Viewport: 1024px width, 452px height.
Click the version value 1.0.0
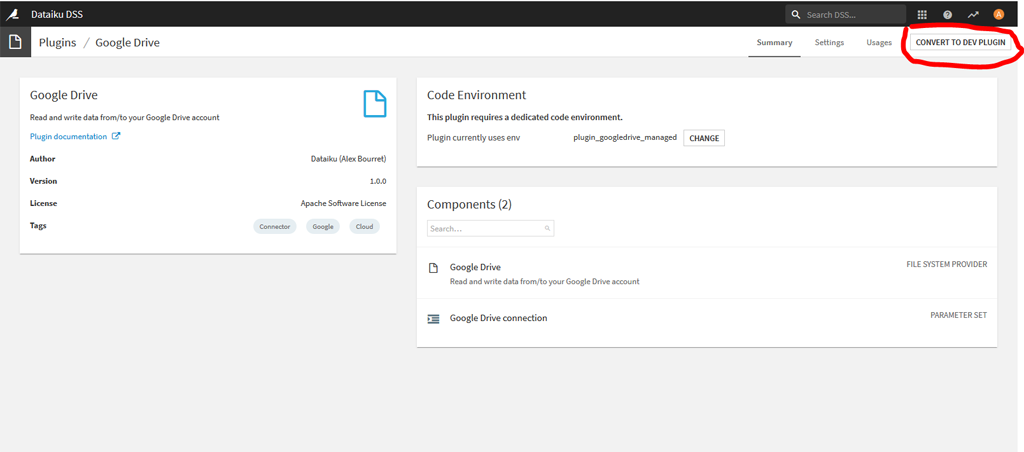tap(378, 181)
